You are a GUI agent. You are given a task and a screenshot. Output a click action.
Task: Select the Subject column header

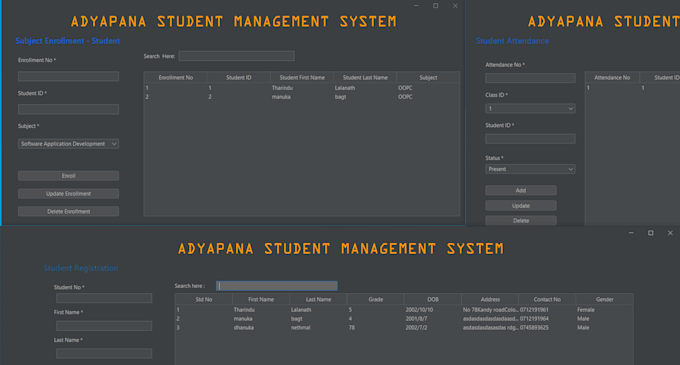[x=428, y=78]
